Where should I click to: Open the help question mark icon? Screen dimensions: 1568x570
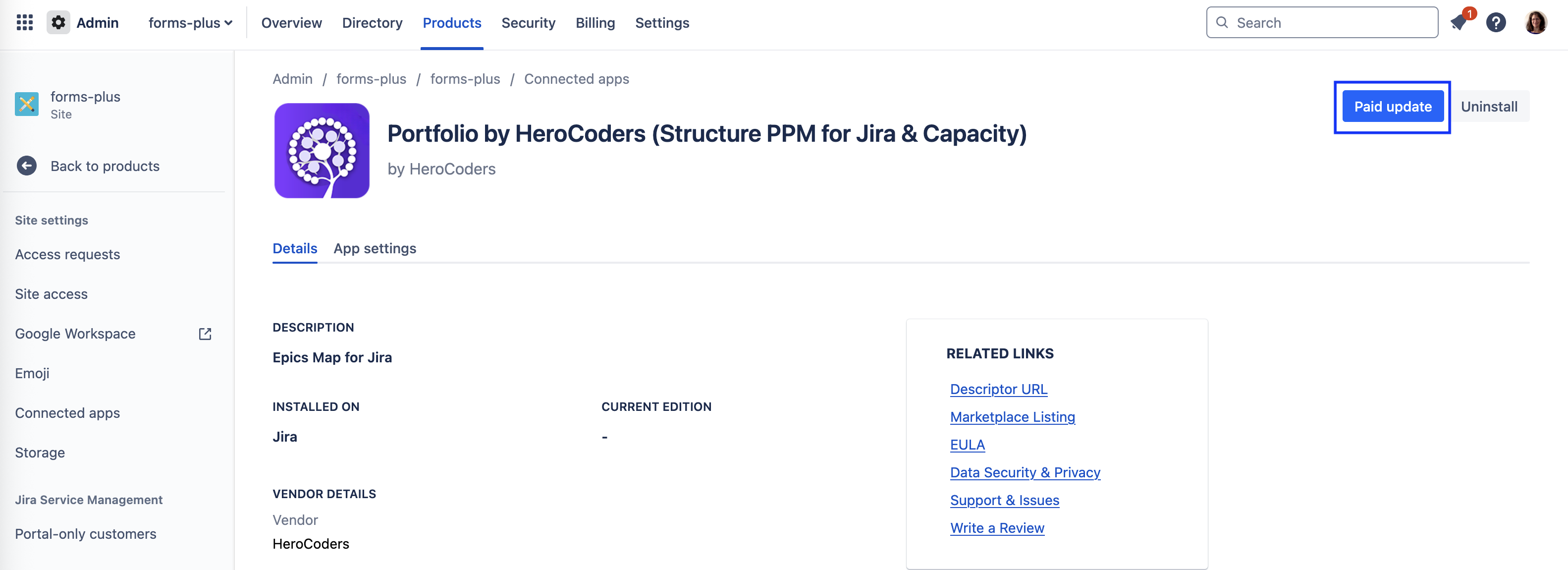click(x=1496, y=22)
